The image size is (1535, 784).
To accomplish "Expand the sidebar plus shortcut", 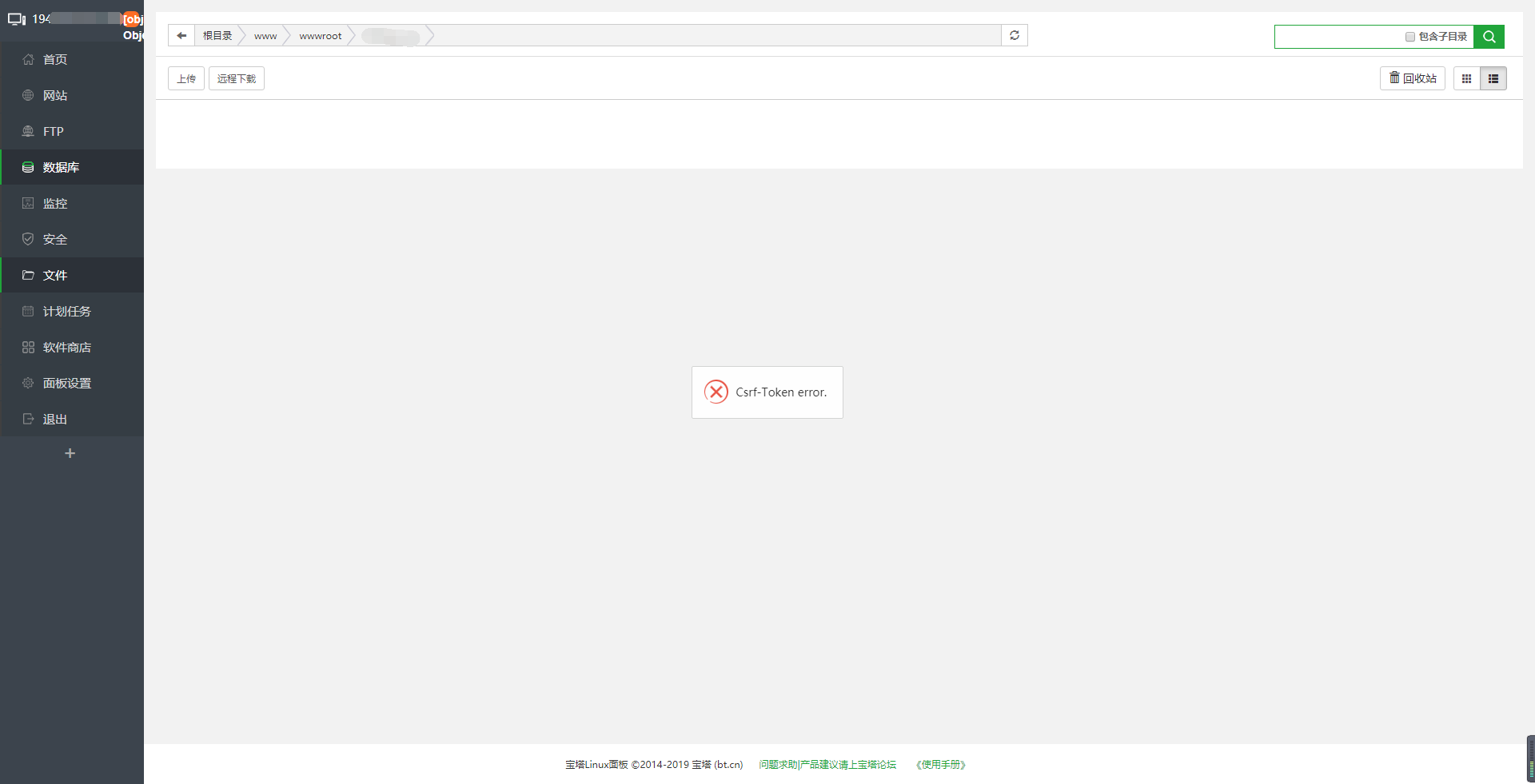I will click(70, 453).
